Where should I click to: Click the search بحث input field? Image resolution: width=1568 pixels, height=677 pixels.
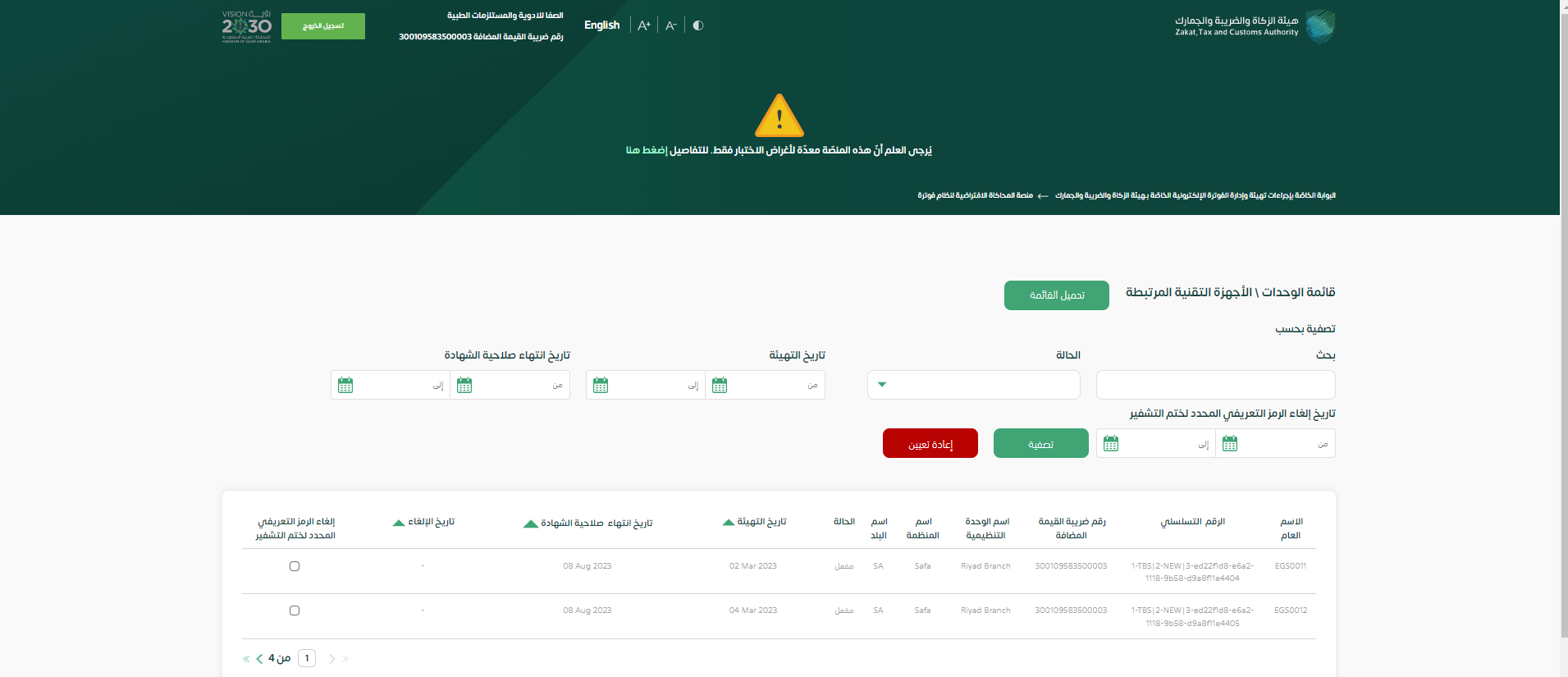coord(1216,385)
